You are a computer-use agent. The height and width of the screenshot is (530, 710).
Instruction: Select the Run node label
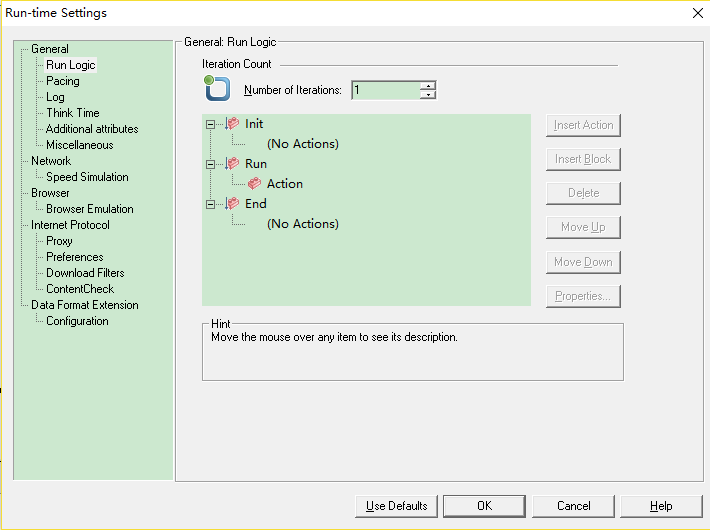pyautogui.click(x=256, y=164)
